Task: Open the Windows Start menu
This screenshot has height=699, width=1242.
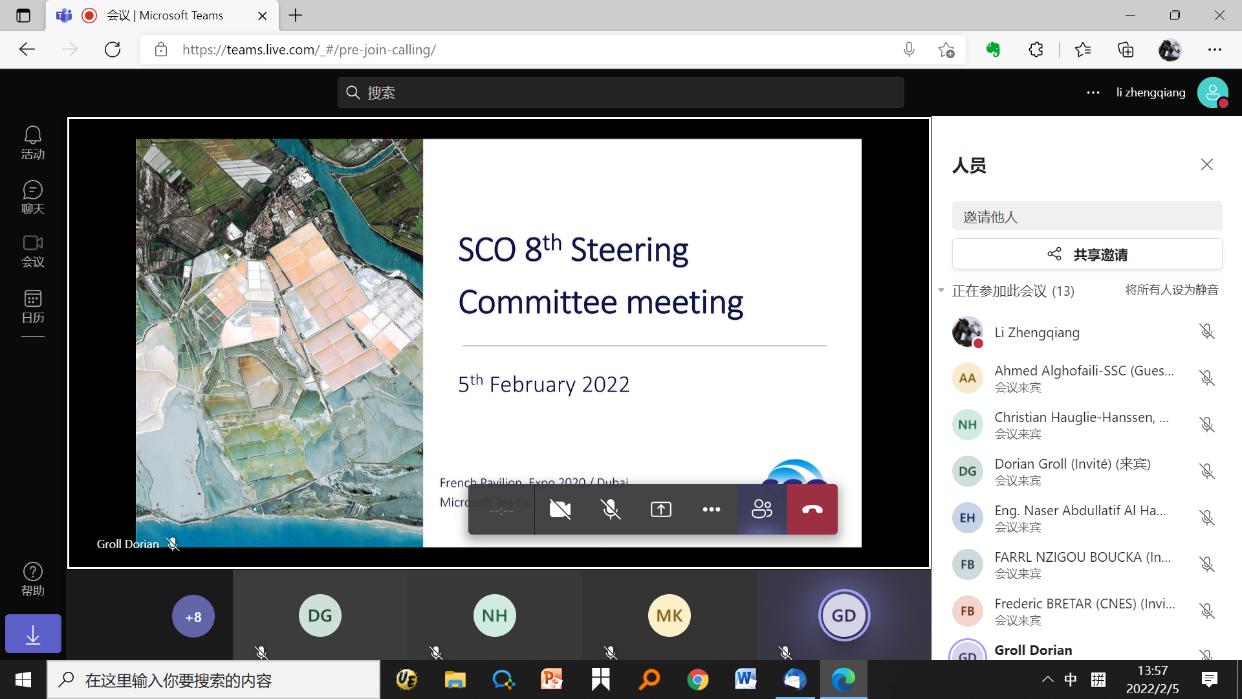Action: point(23,680)
